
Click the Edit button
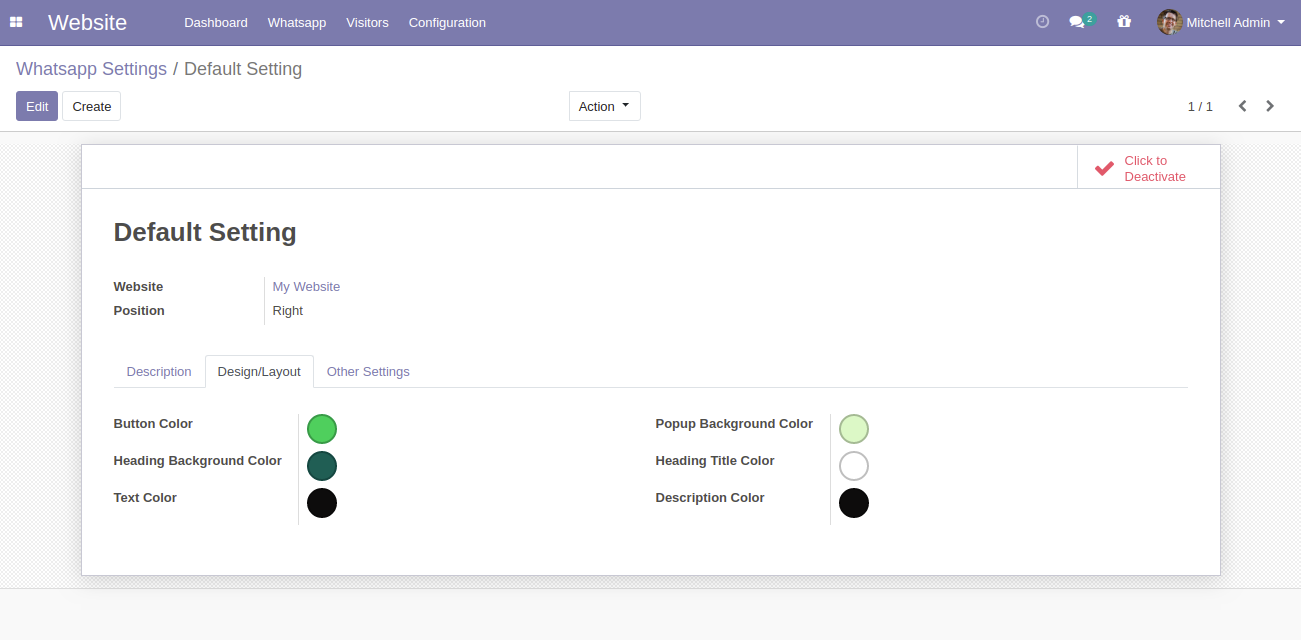coord(37,106)
